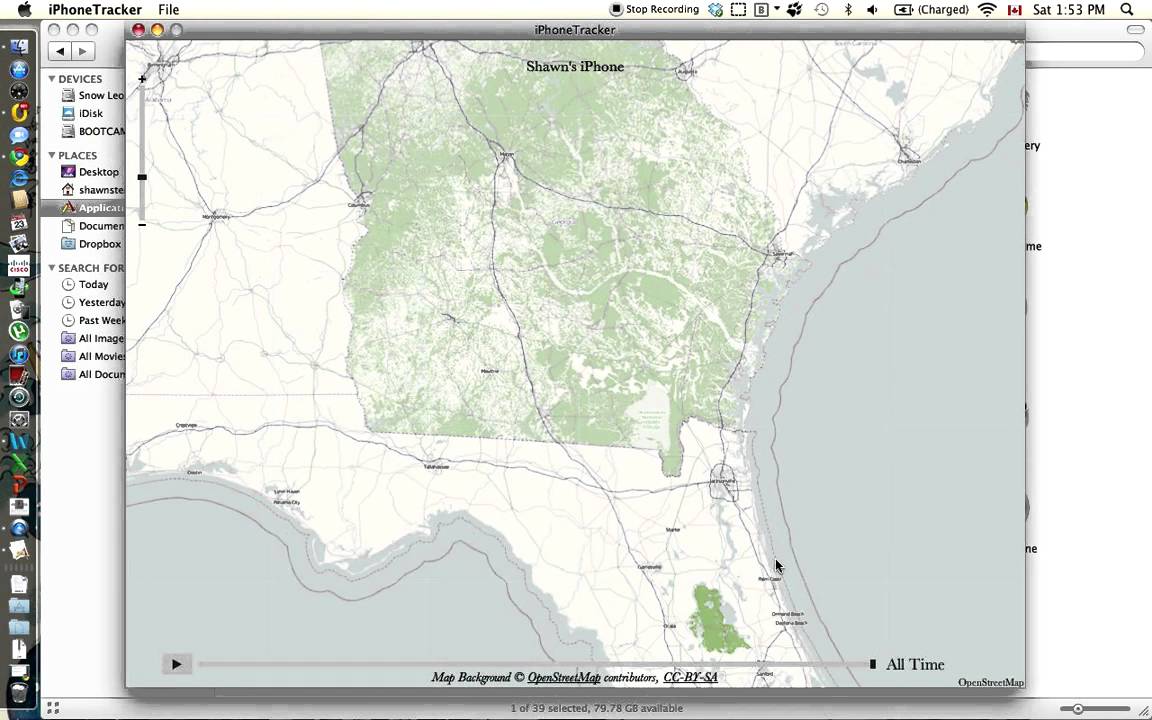
Task: Click the paw print menu bar icon
Action: pos(794,10)
